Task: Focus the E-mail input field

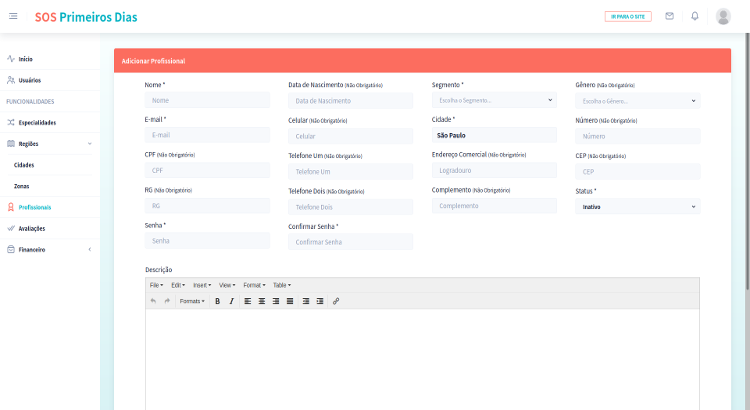Action: click(207, 135)
